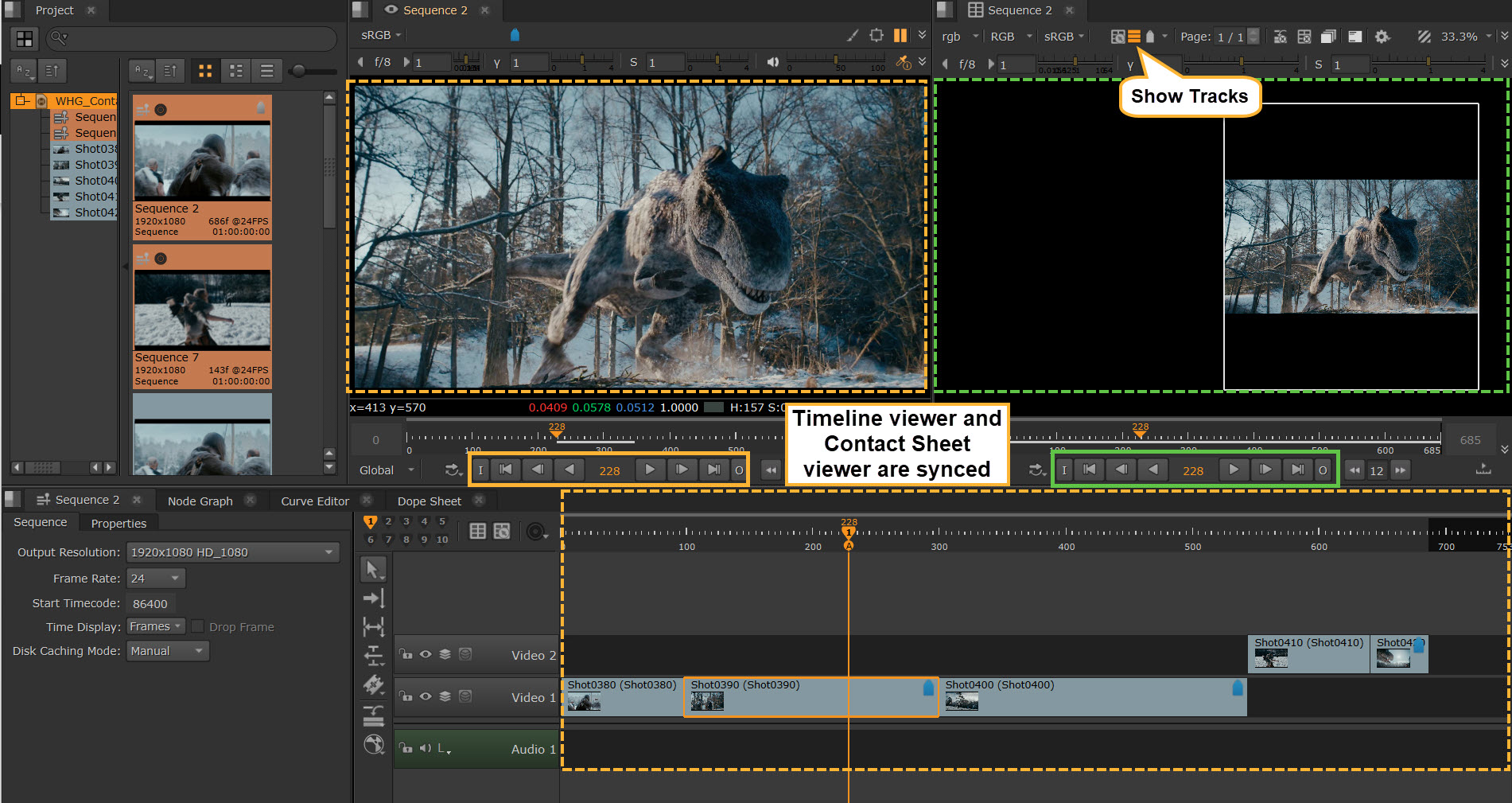This screenshot has height=803, width=1512.
Task: Open the retime/fan tool at toolbar bottom
Action: [x=373, y=744]
